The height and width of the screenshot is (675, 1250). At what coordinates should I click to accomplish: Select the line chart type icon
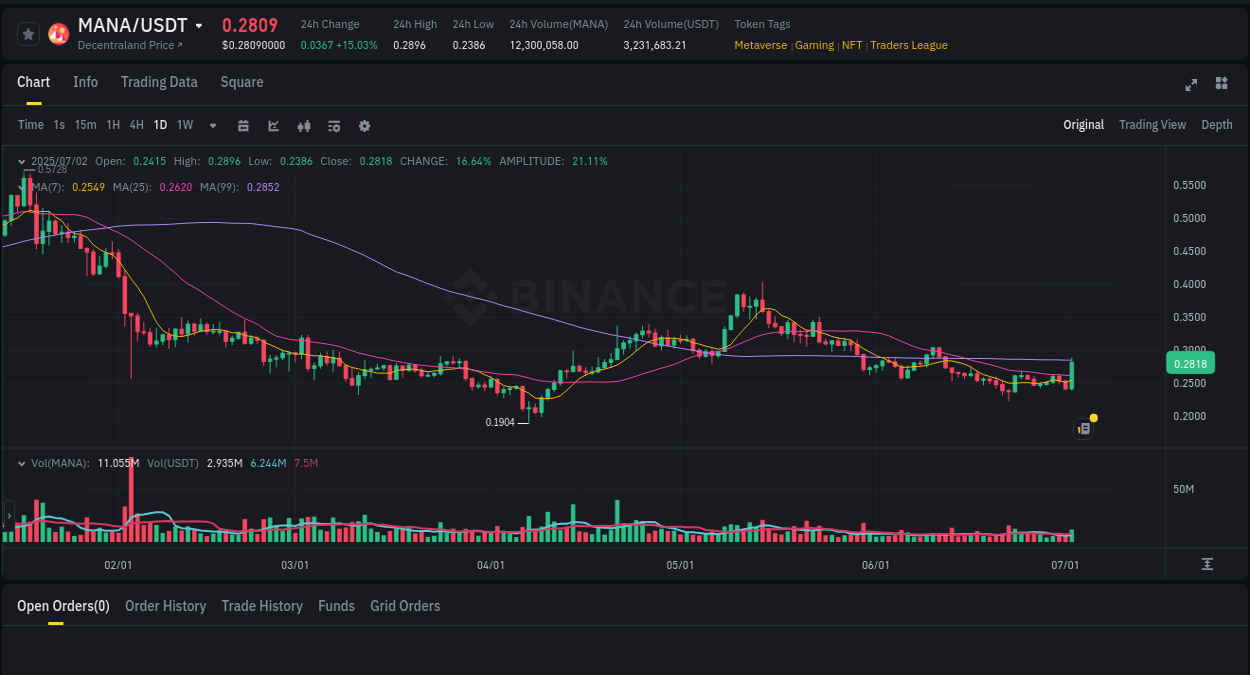[272, 125]
